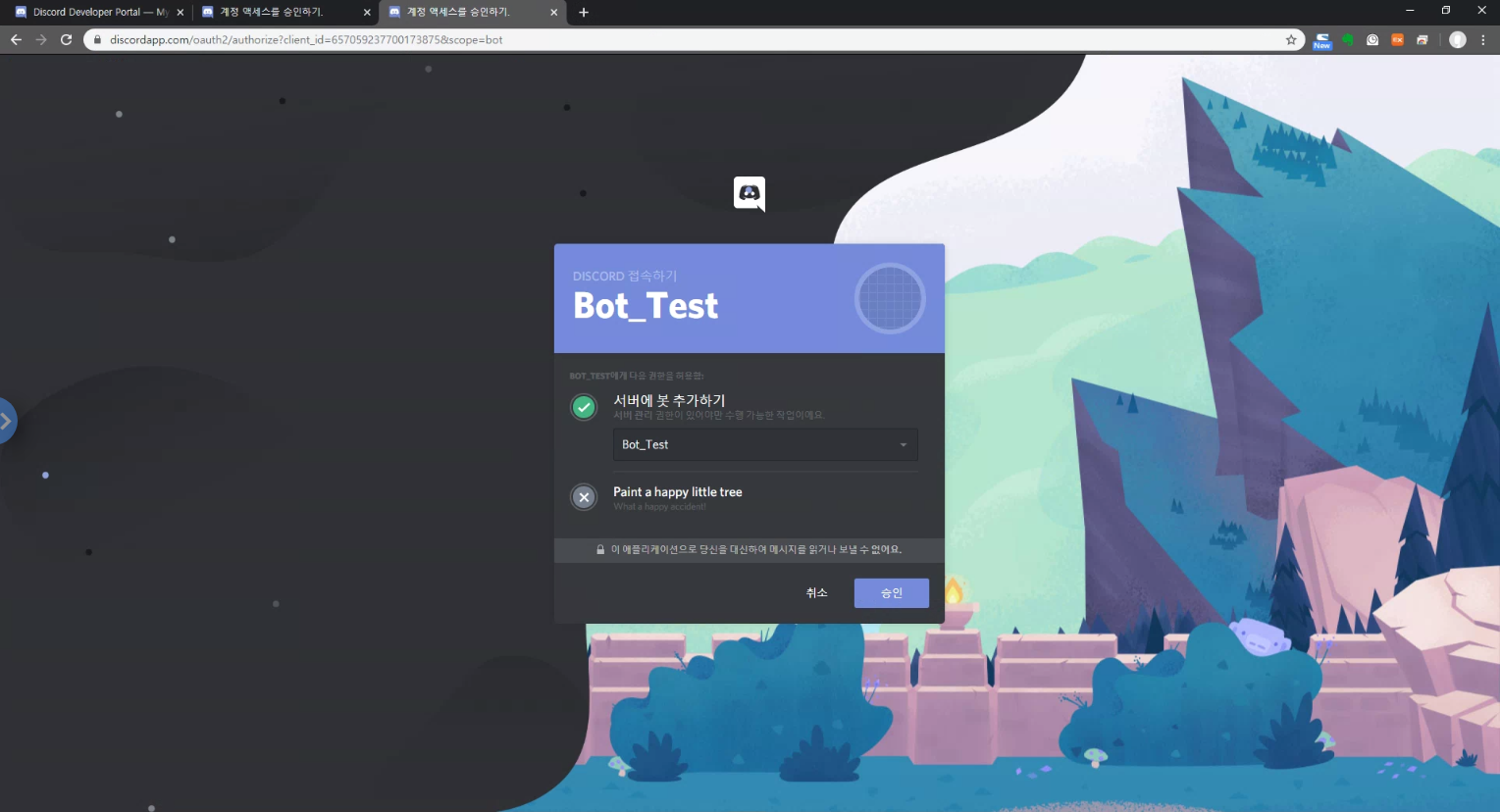Go back to the previous page
Viewport: 1500px width, 812px height.
click(16, 40)
